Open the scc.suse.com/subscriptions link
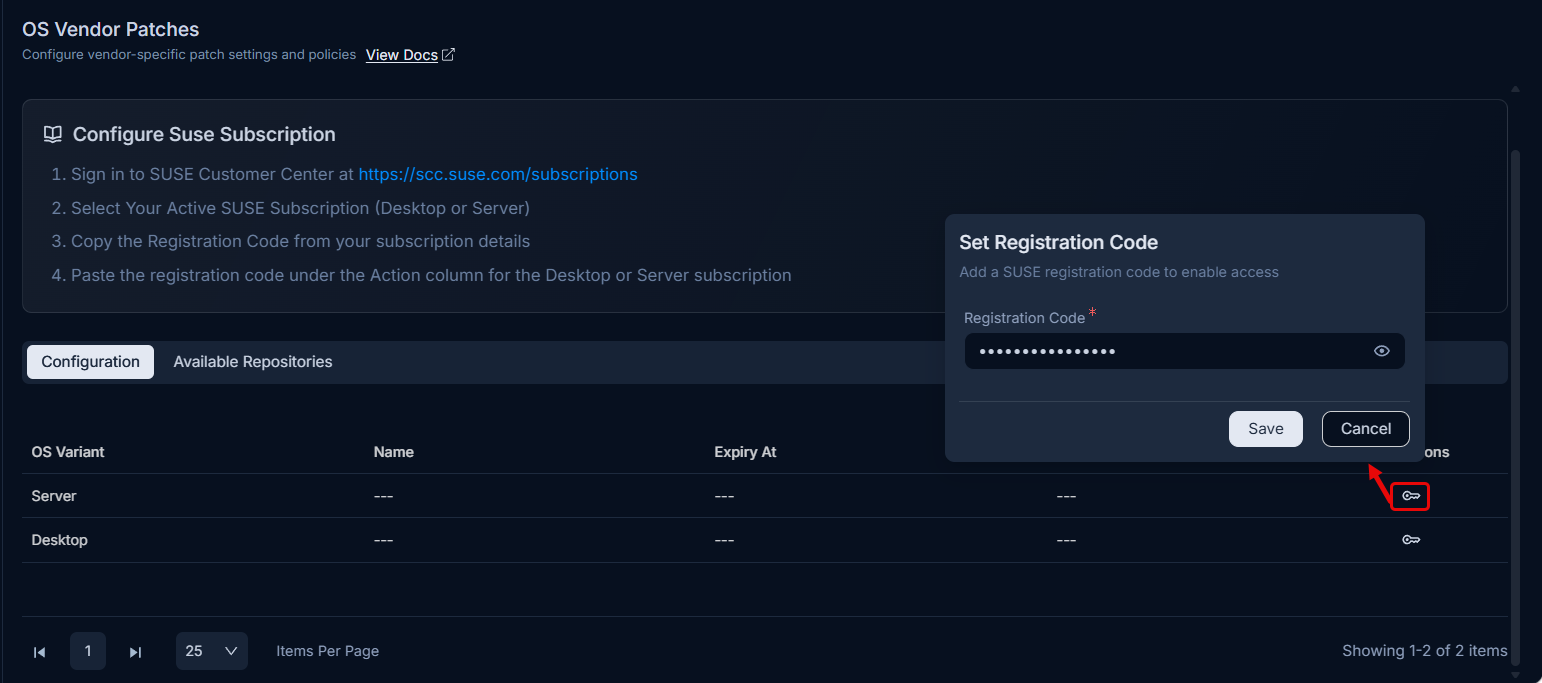The width and height of the screenshot is (1542, 683). pyautogui.click(x=498, y=174)
